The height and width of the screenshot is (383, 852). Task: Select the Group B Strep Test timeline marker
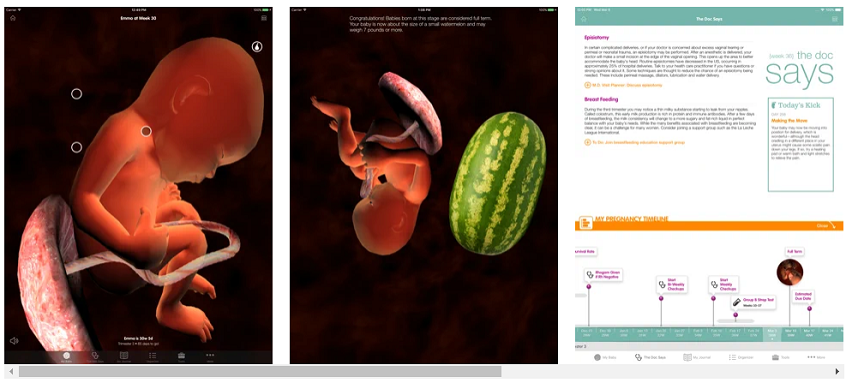coord(753,302)
